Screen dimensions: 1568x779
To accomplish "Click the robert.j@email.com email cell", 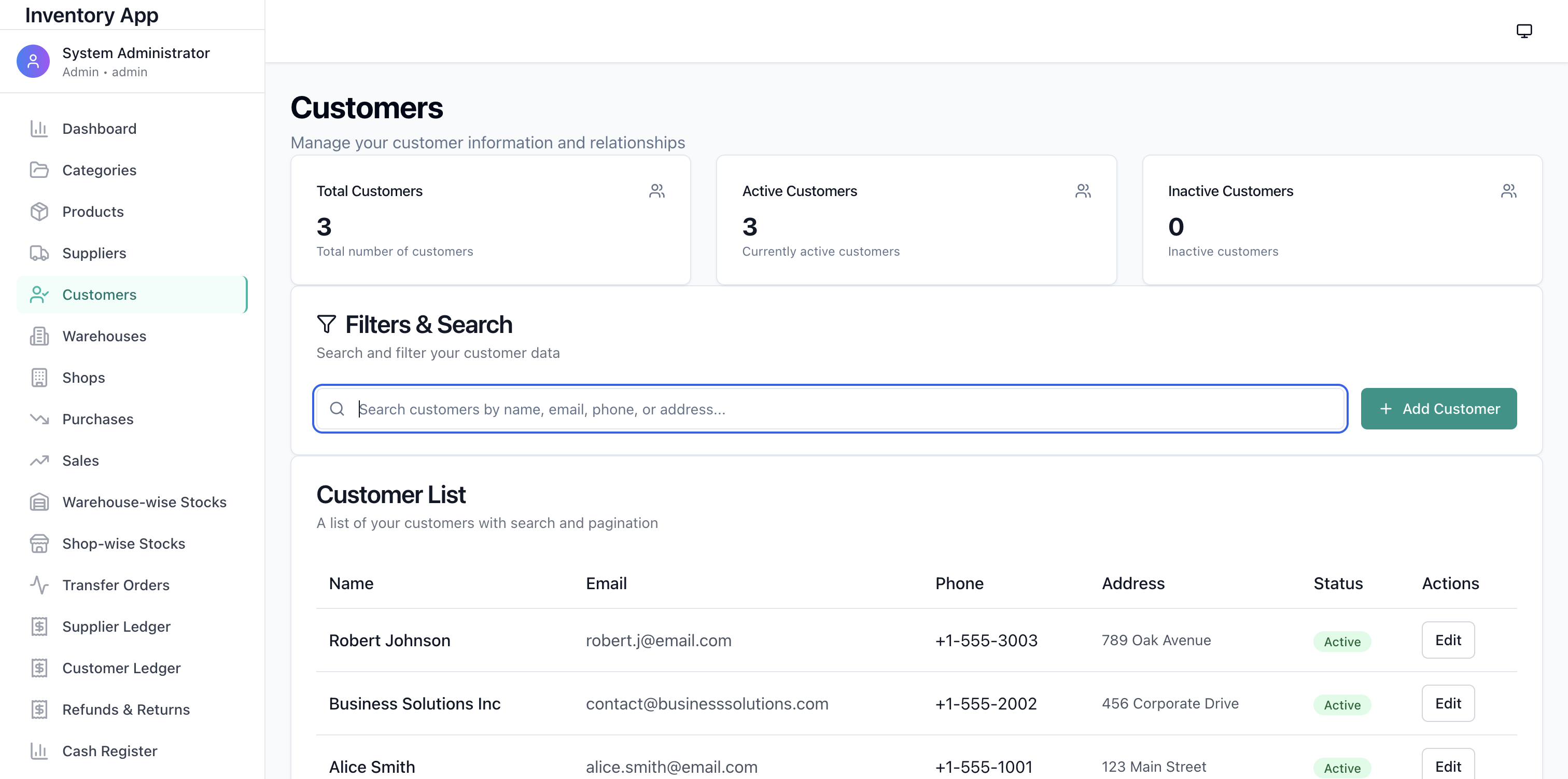I will pyautogui.click(x=659, y=640).
